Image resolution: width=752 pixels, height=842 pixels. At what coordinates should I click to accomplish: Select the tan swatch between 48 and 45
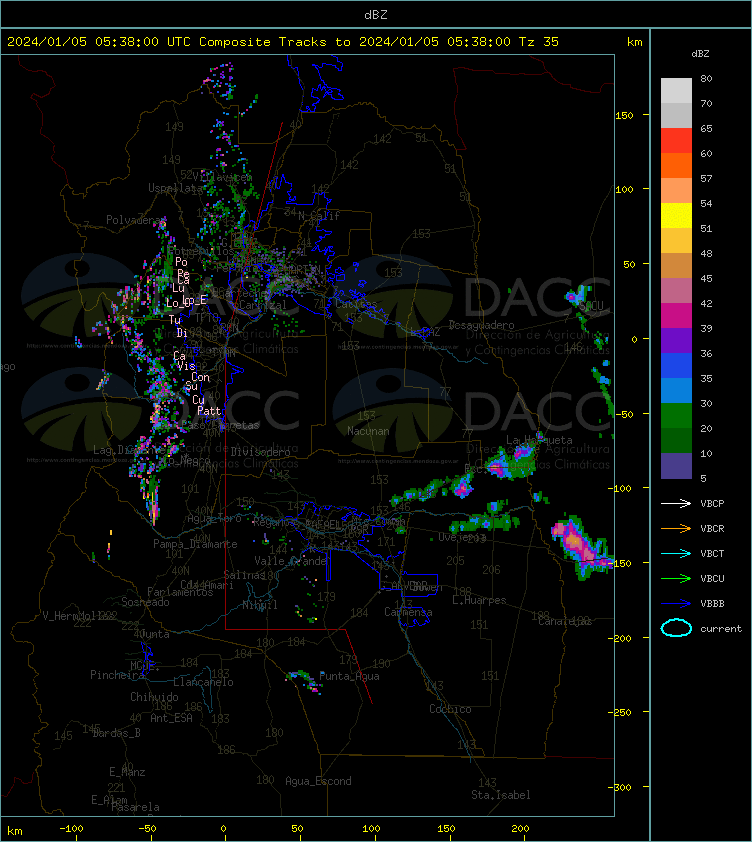click(676, 265)
